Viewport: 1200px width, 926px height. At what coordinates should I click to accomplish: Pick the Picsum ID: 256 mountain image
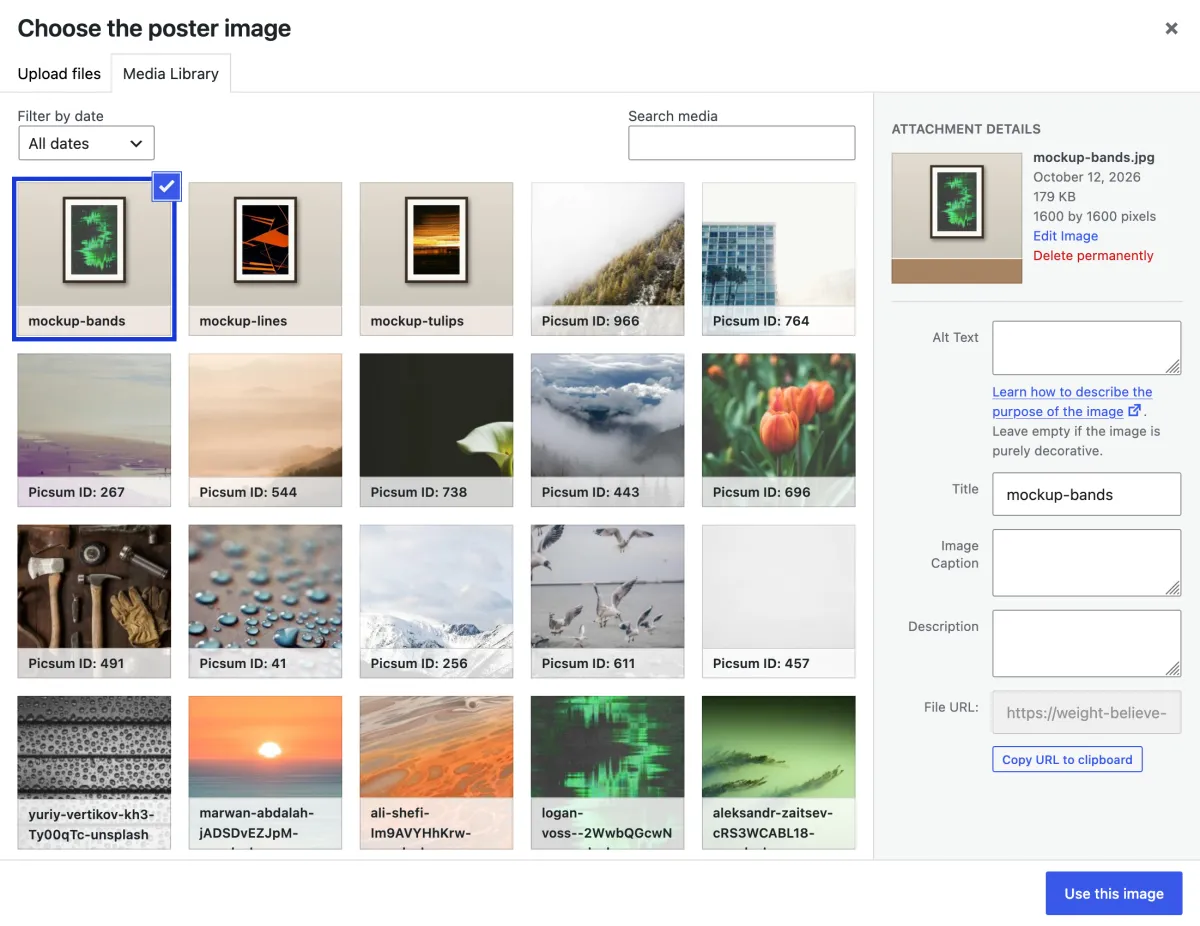[x=436, y=601]
